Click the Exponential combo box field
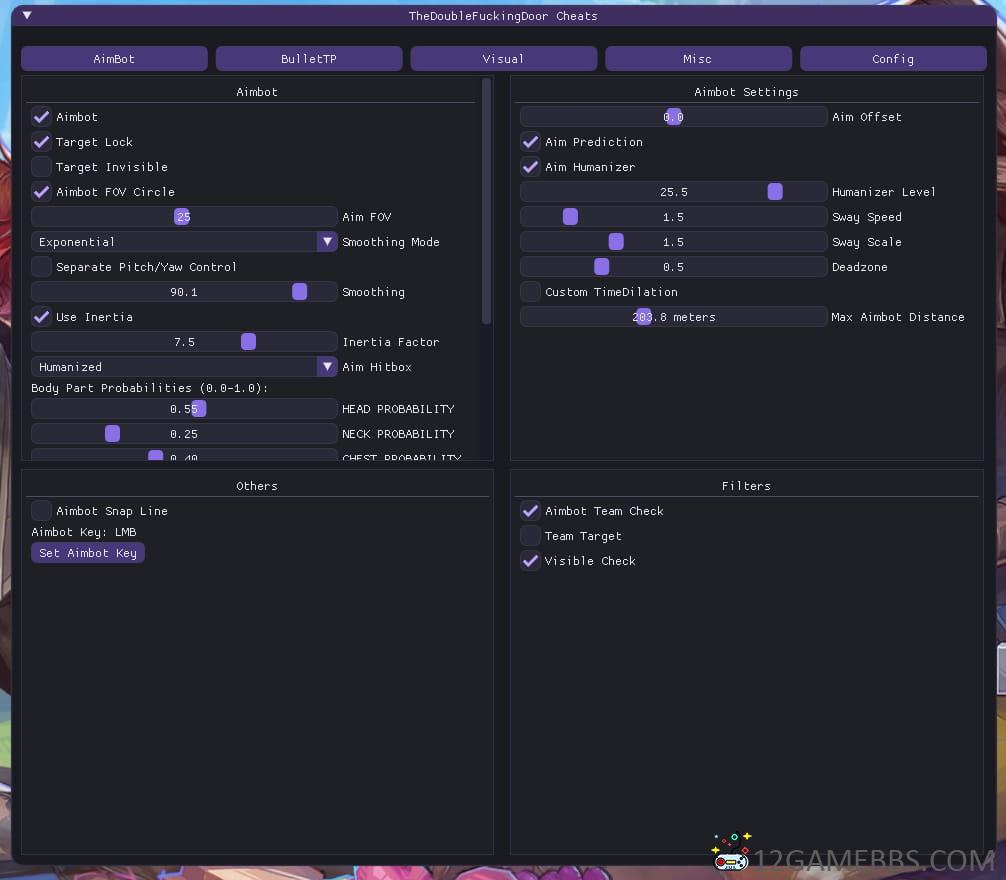Viewport: 1006px width, 880px height. 175,242
